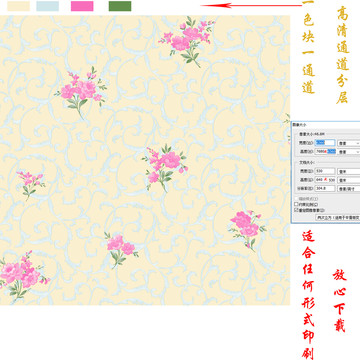Toggle the constrain proportions checkbox
360x360 pixels.
click(x=296, y=204)
